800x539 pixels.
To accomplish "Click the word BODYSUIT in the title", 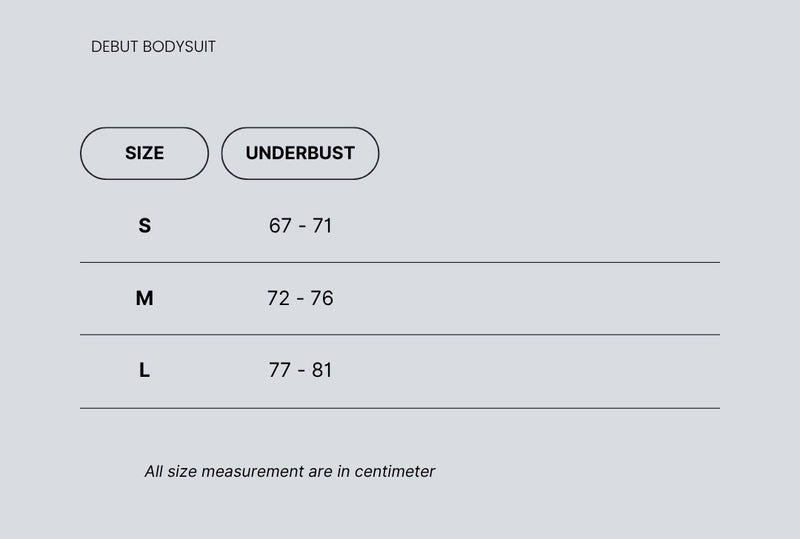I will (x=179, y=46).
